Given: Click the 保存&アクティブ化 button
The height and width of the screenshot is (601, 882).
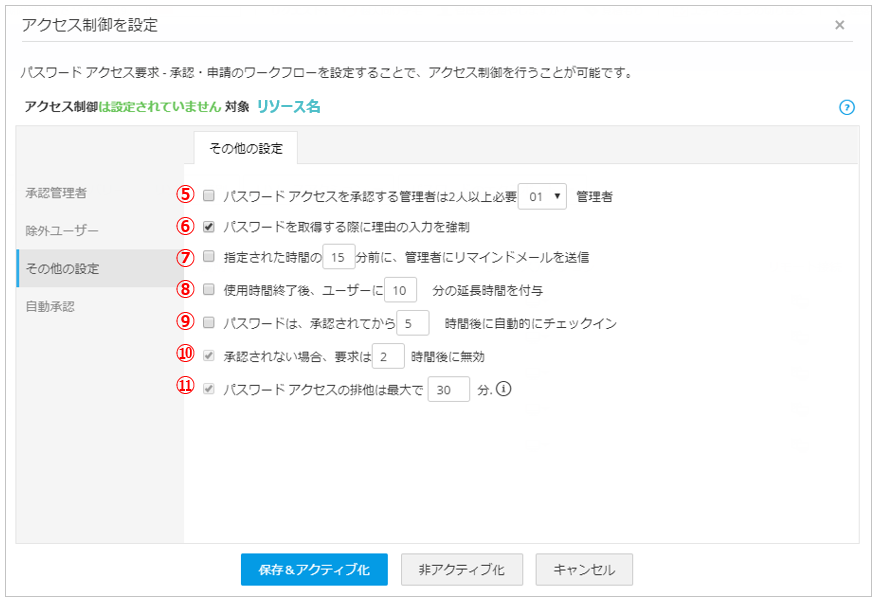Looking at the screenshot, I should [x=314, y=570].
